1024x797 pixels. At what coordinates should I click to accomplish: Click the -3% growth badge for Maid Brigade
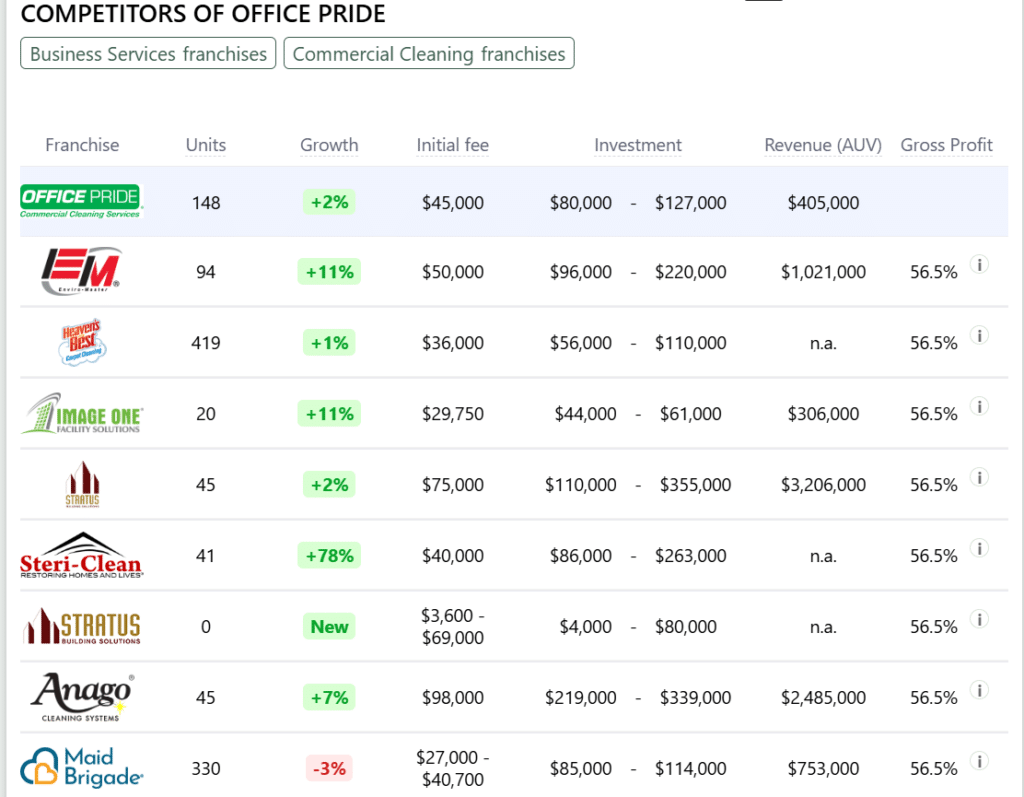coord(329,768)
